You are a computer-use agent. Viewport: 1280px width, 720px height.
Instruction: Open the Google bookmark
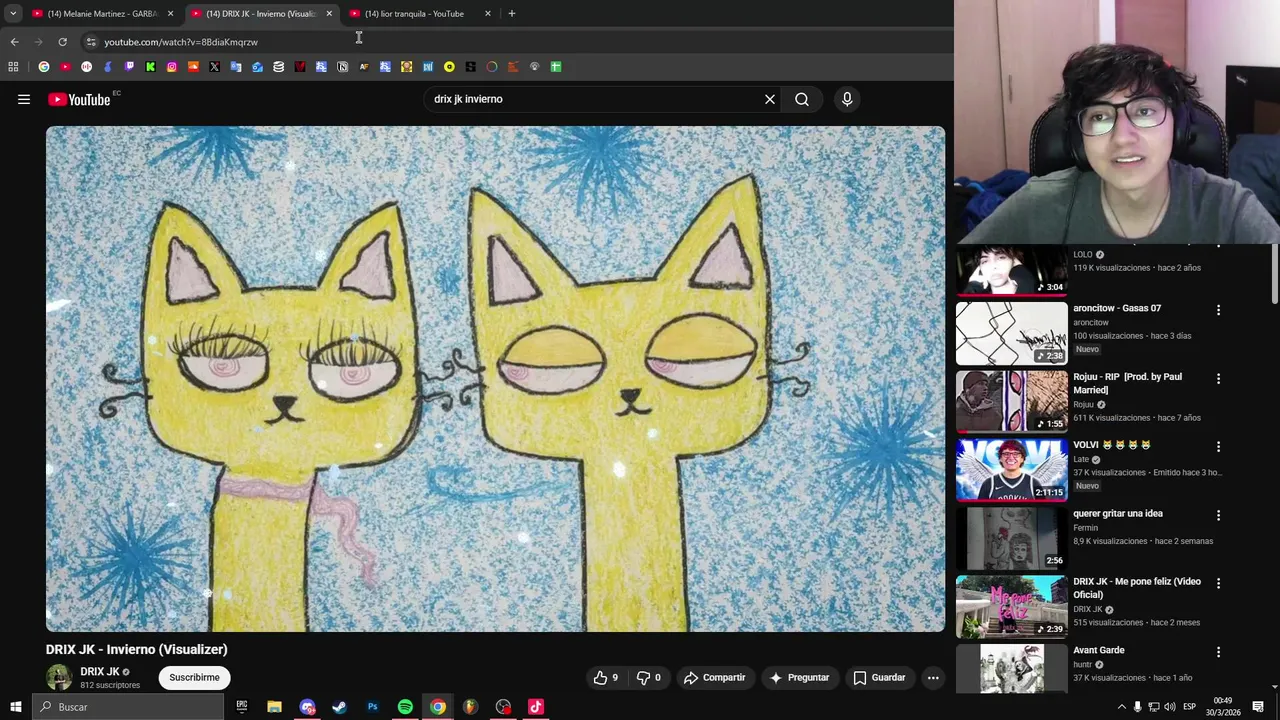(x=44, y=67)
